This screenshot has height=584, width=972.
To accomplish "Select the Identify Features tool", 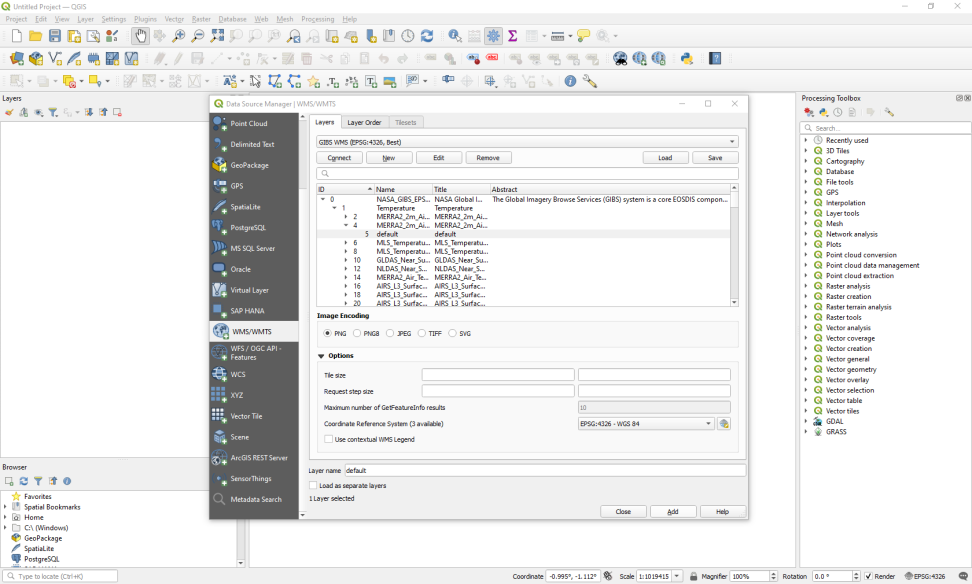I will pos(455,36).
